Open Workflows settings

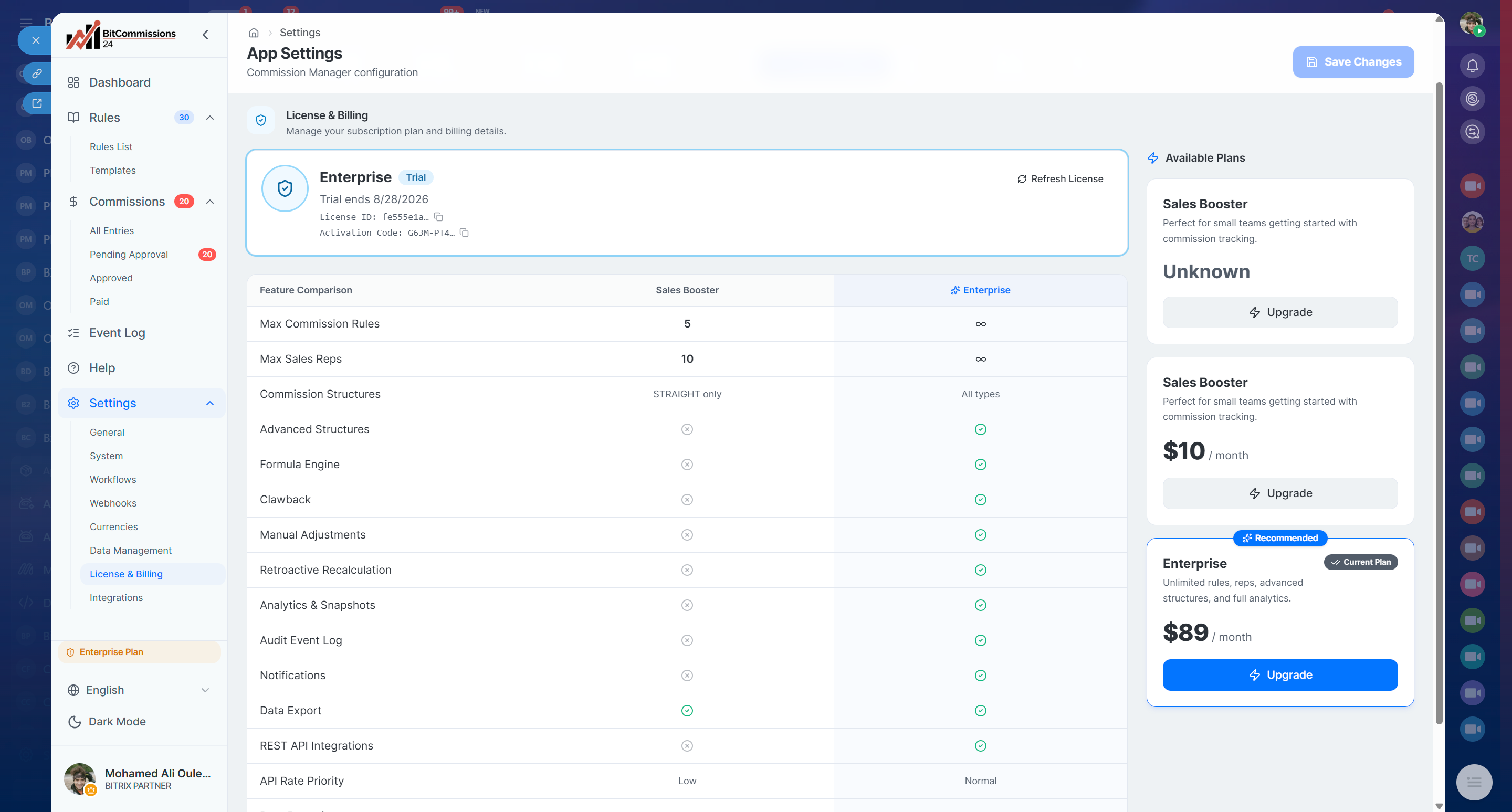pyautogui.click(x=113, y=479)
